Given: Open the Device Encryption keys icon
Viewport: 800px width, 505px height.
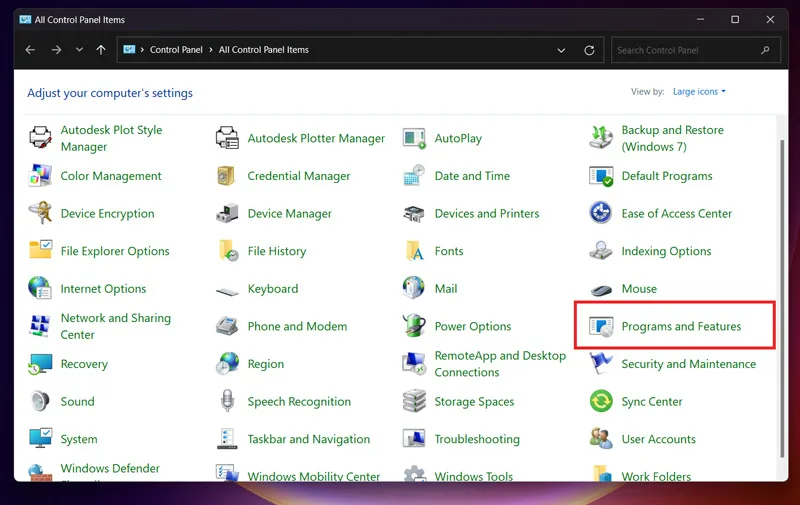Looking at the screenshot, I should pos(40,213).
